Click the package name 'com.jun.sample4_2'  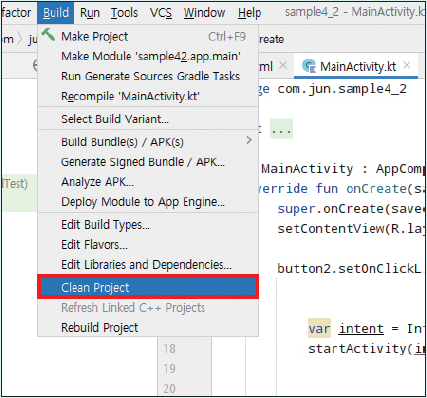(x=342, y=89)
